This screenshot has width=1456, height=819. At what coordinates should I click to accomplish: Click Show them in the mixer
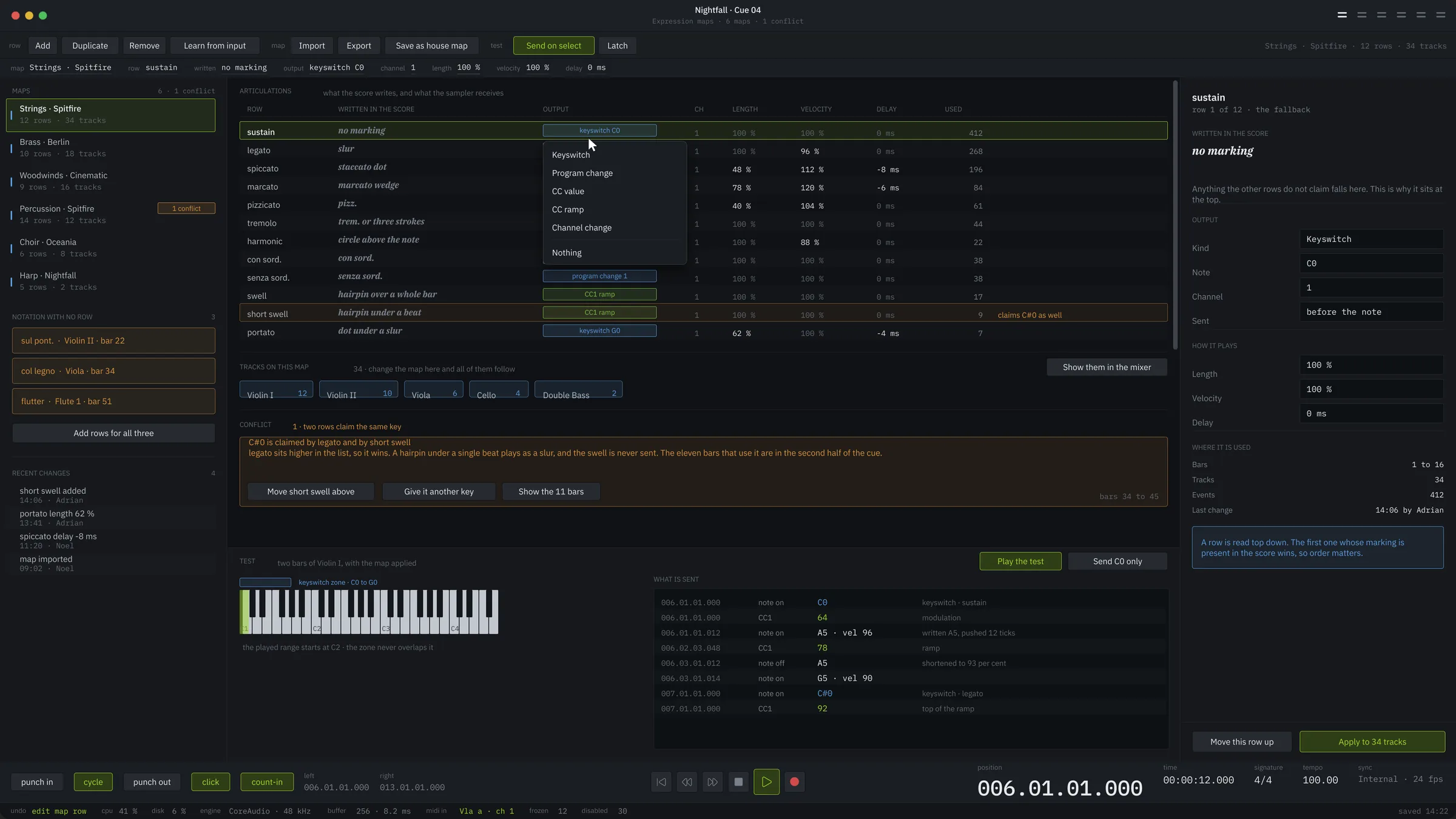pyautogui.click(x=1107, y=367)
